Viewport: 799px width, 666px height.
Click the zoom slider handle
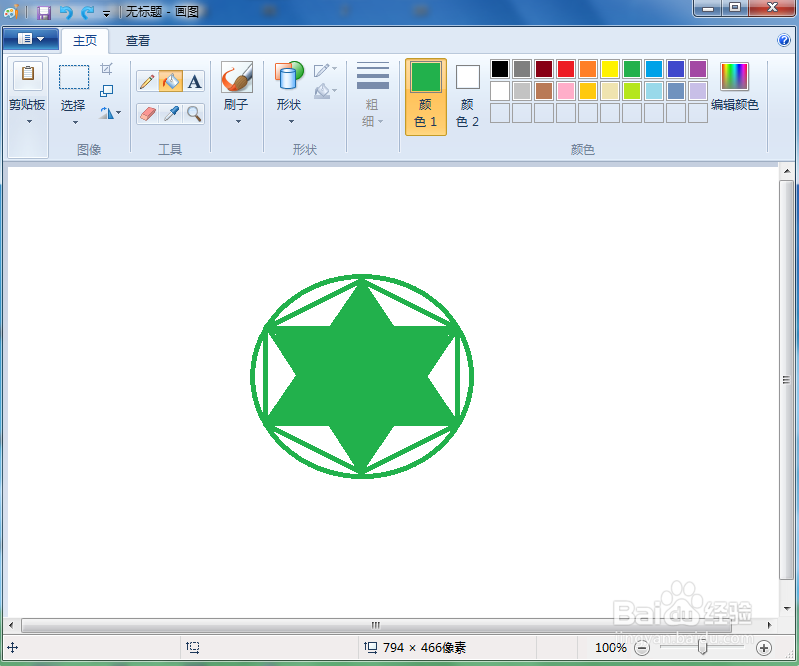(x=703, y=647)
